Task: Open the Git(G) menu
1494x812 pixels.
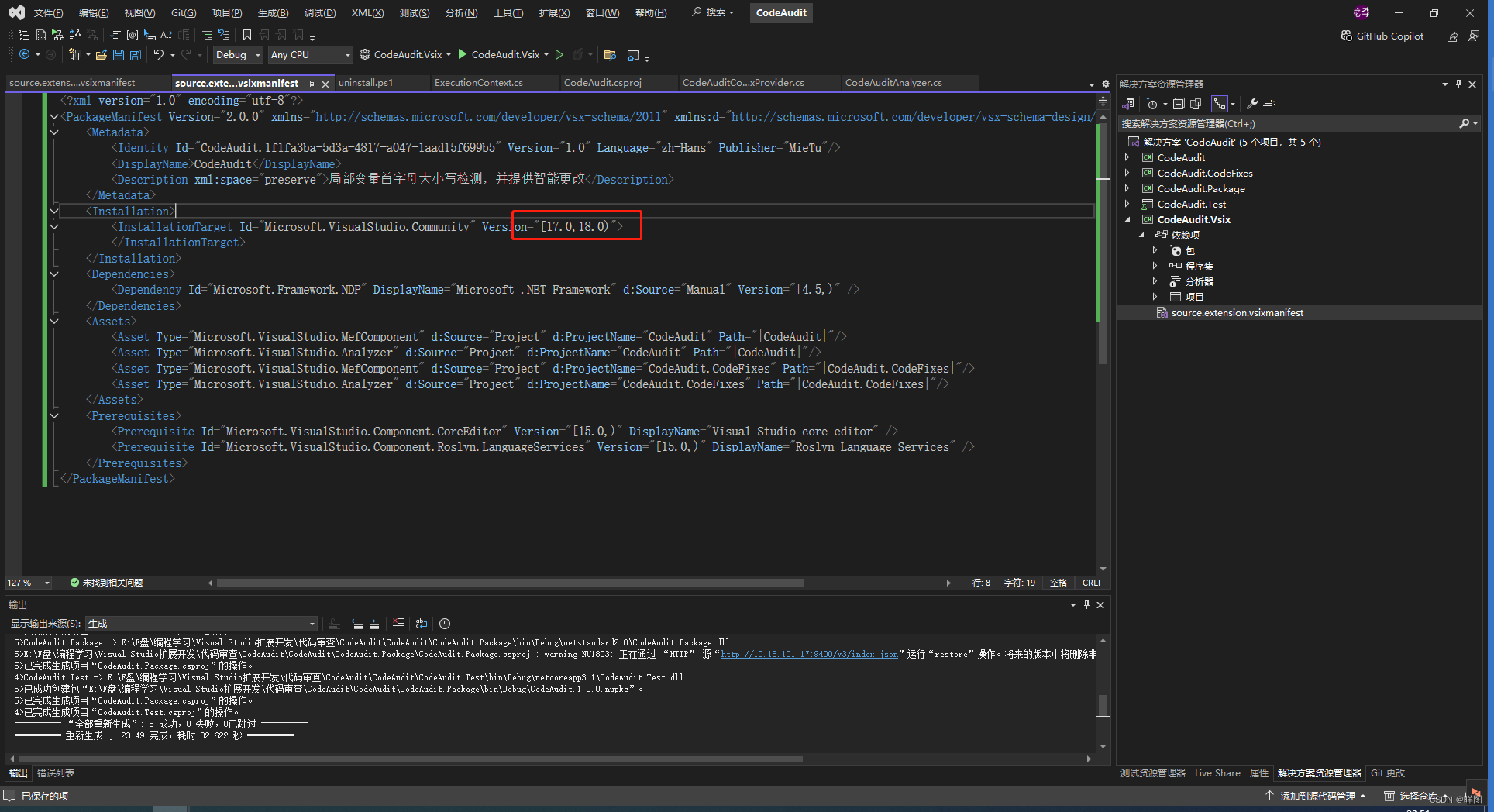Action: click(184, 13)
